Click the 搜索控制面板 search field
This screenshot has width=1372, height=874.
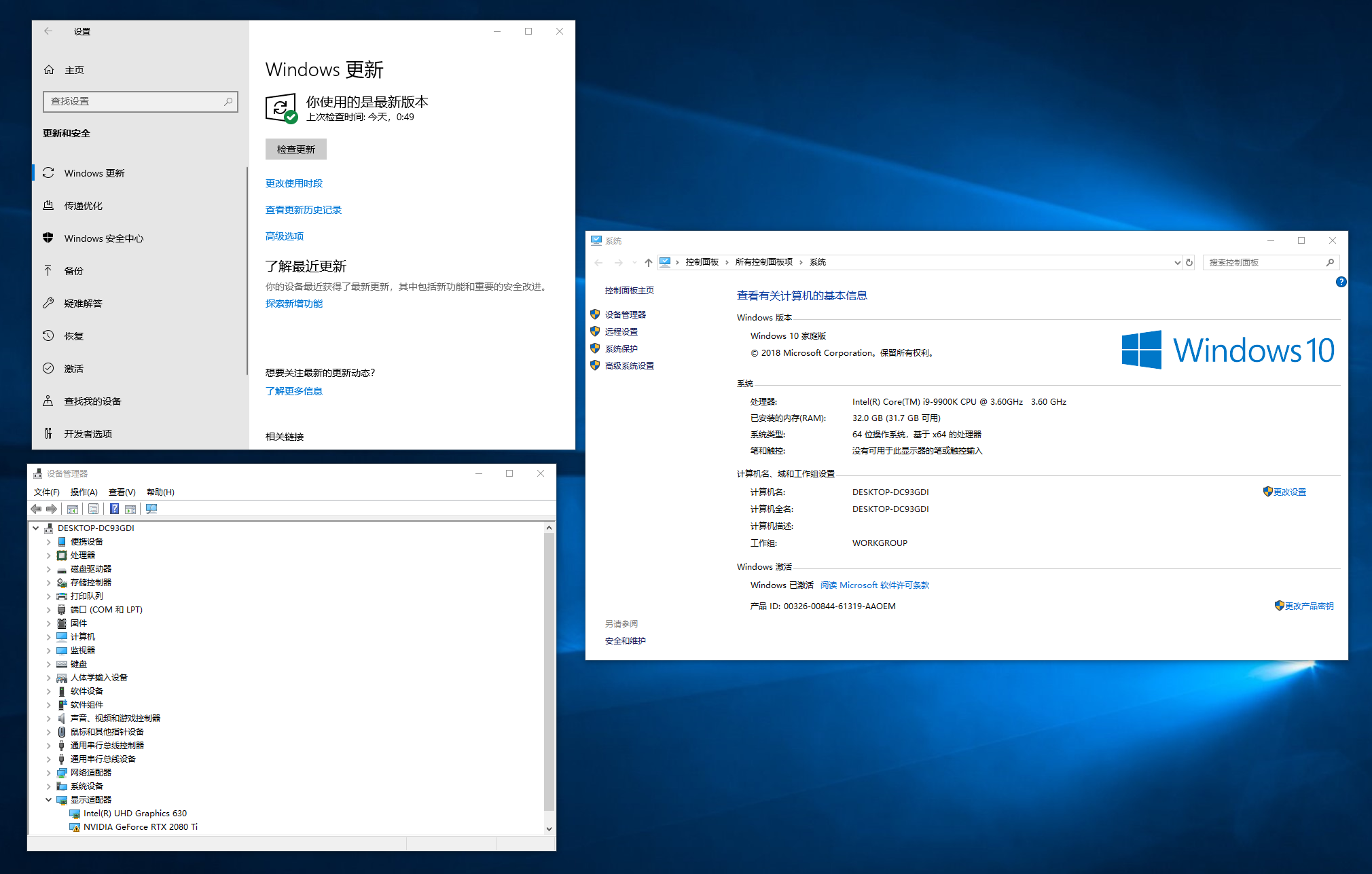pyautogui.click(x=1271, y=263)
